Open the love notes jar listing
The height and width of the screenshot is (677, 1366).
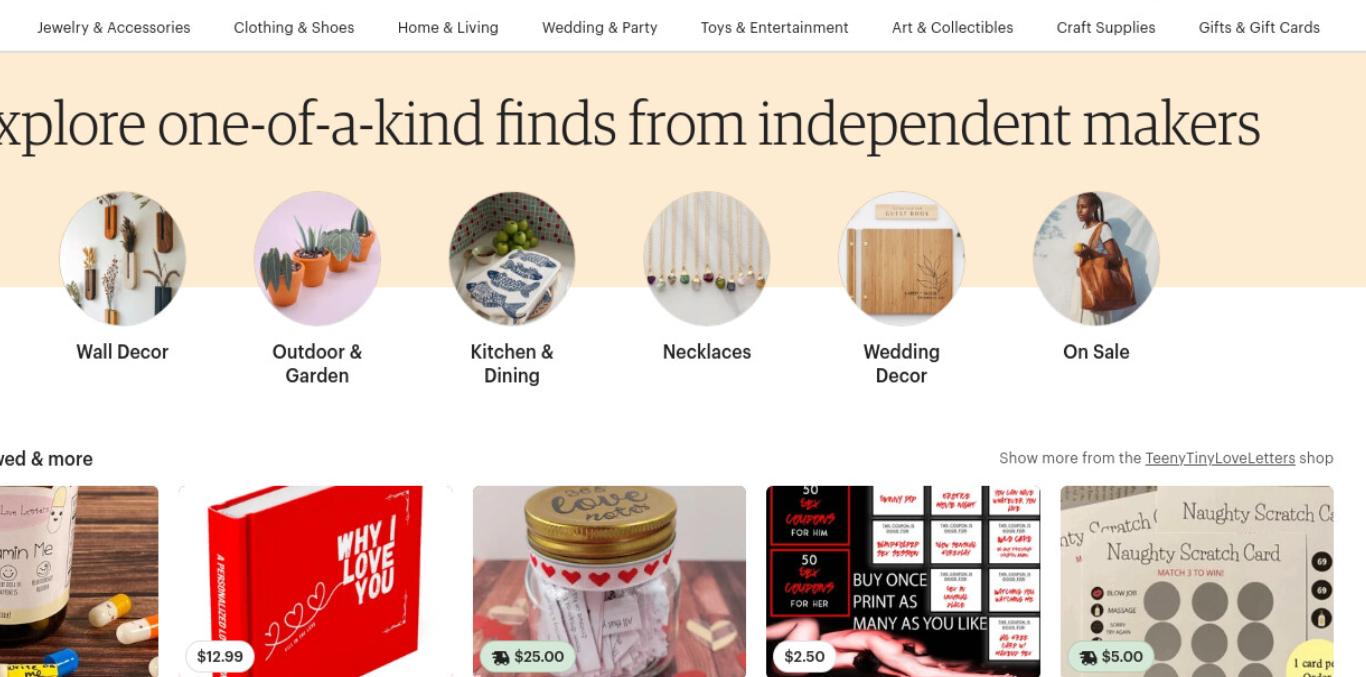coord(609,581)
